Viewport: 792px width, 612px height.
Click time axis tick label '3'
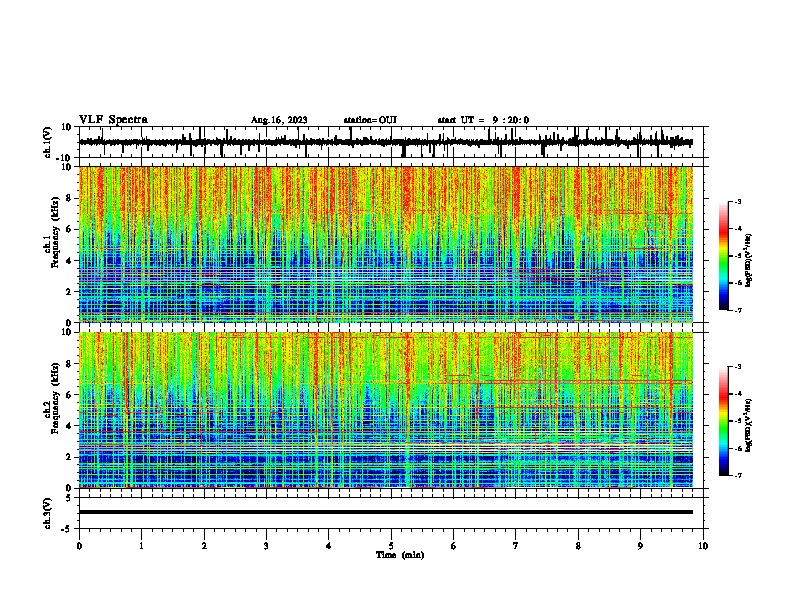[x=266, y=546]
